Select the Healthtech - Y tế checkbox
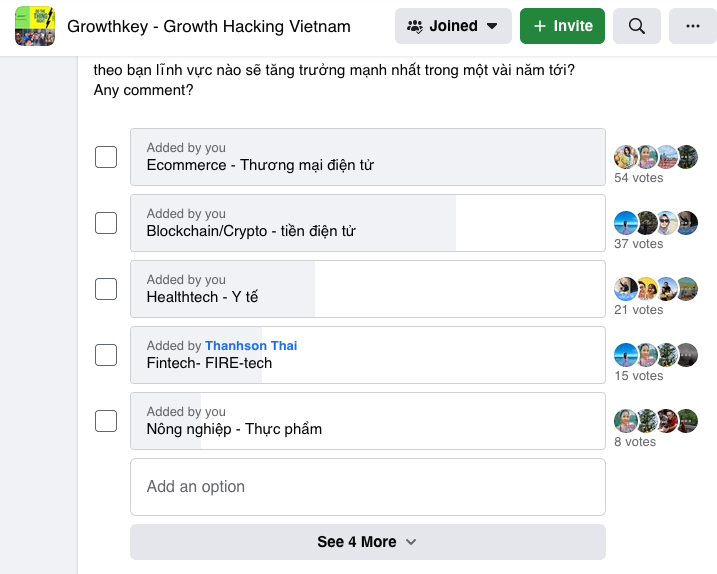Screen dimensions: 717x574 click(106, 289)
